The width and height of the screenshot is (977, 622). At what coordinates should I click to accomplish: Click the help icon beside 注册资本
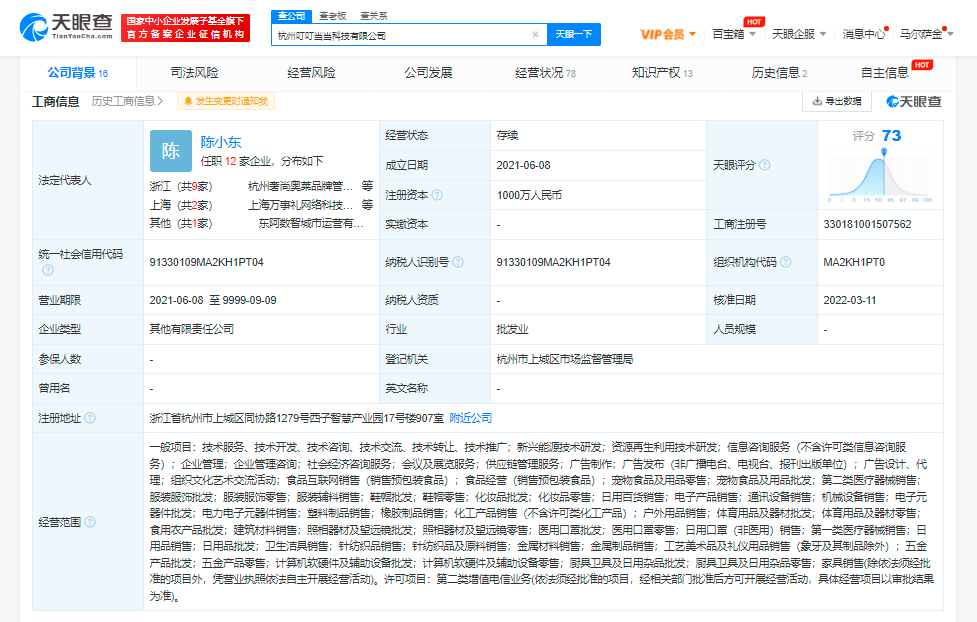(437, 195)
